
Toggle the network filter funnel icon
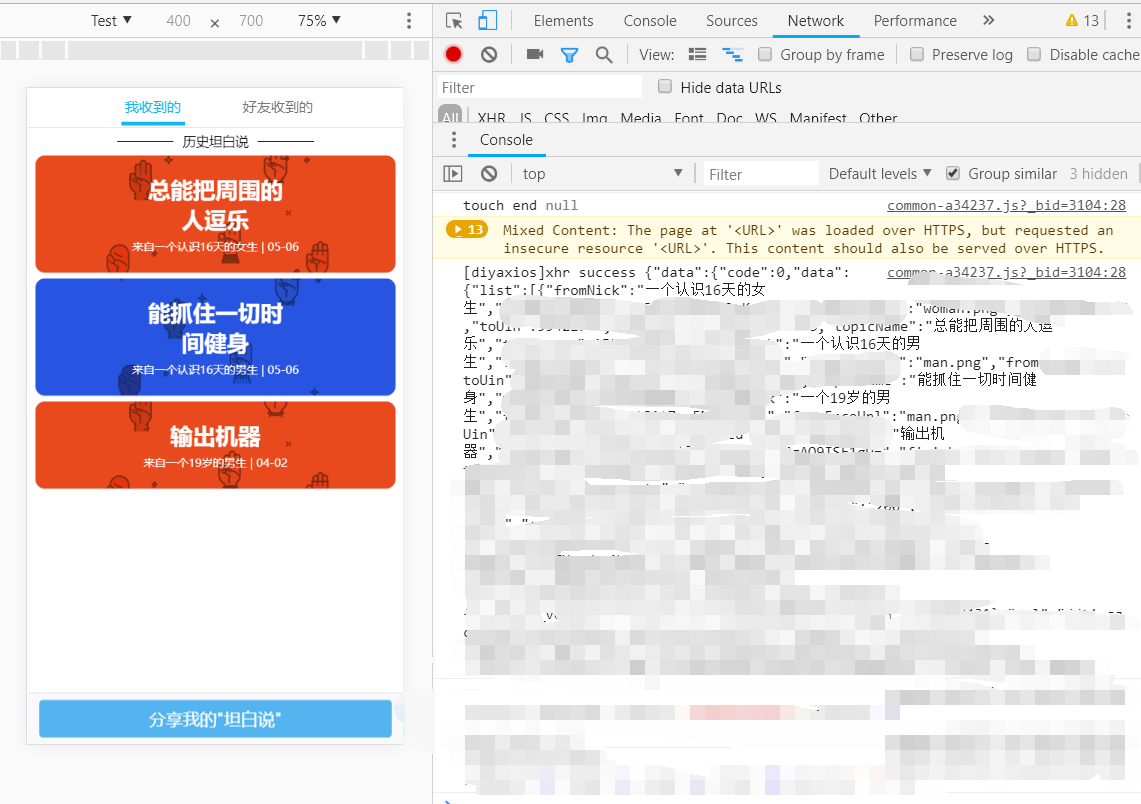(x=569, y=55)
